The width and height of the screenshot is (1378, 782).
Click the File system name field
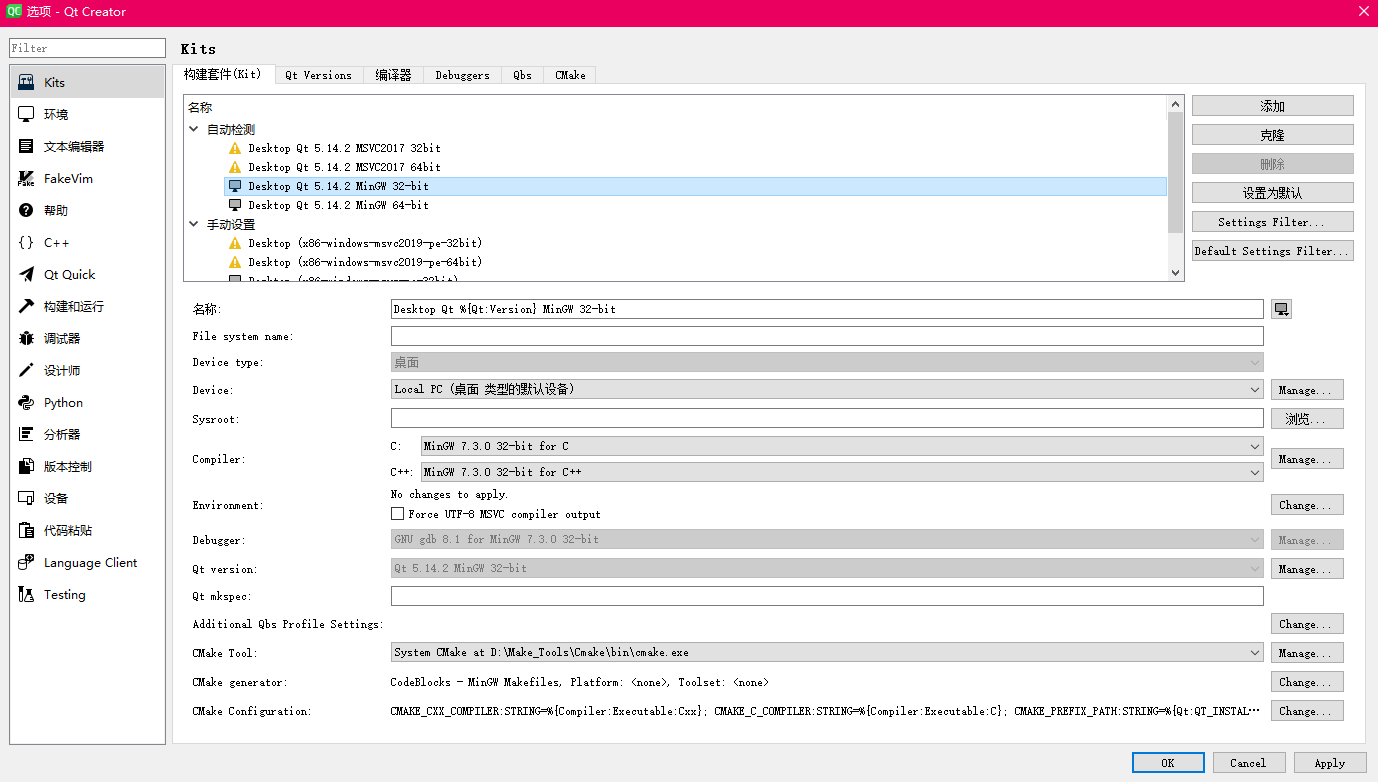827,336
